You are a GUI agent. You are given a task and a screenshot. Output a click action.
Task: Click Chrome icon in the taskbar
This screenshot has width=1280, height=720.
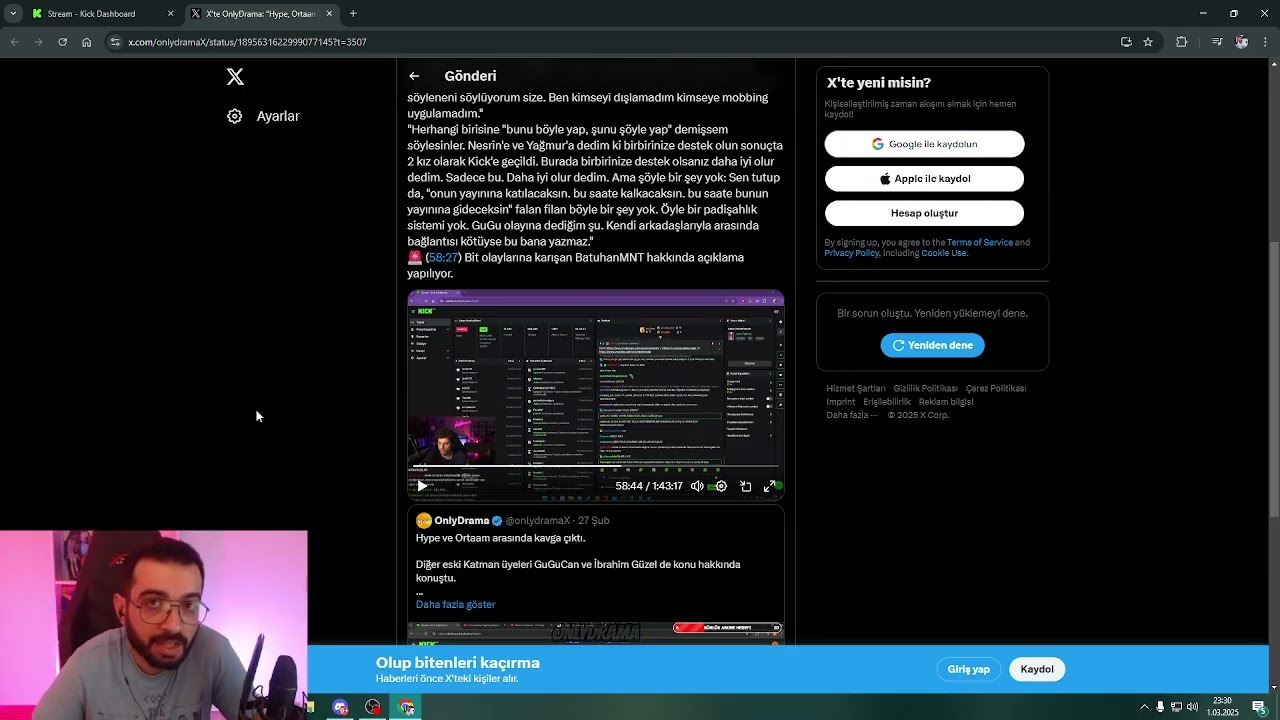pyautogui.click(x=407, y=707)
